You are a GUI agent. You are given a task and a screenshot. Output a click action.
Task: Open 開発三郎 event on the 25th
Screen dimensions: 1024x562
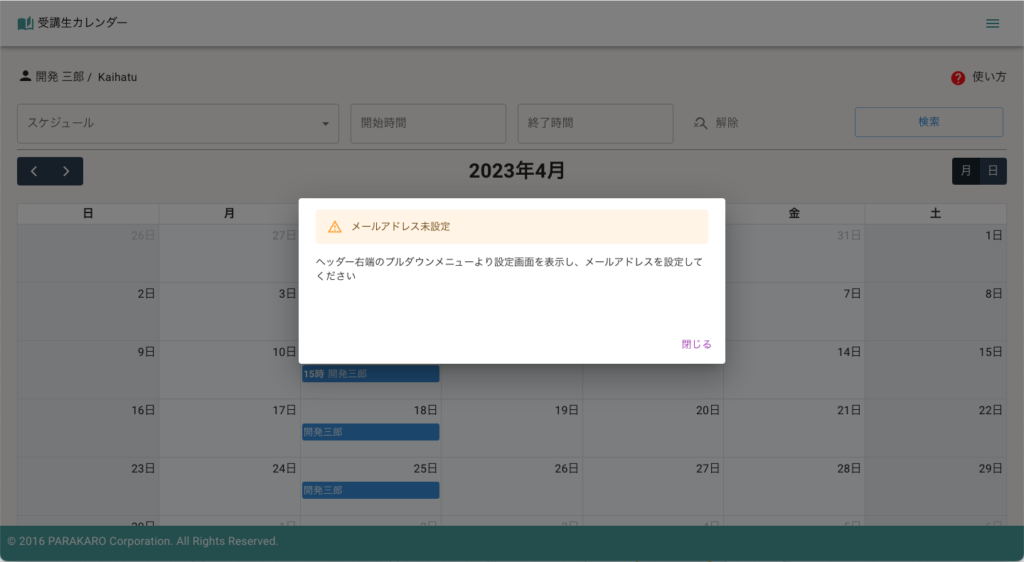[370, 490]
